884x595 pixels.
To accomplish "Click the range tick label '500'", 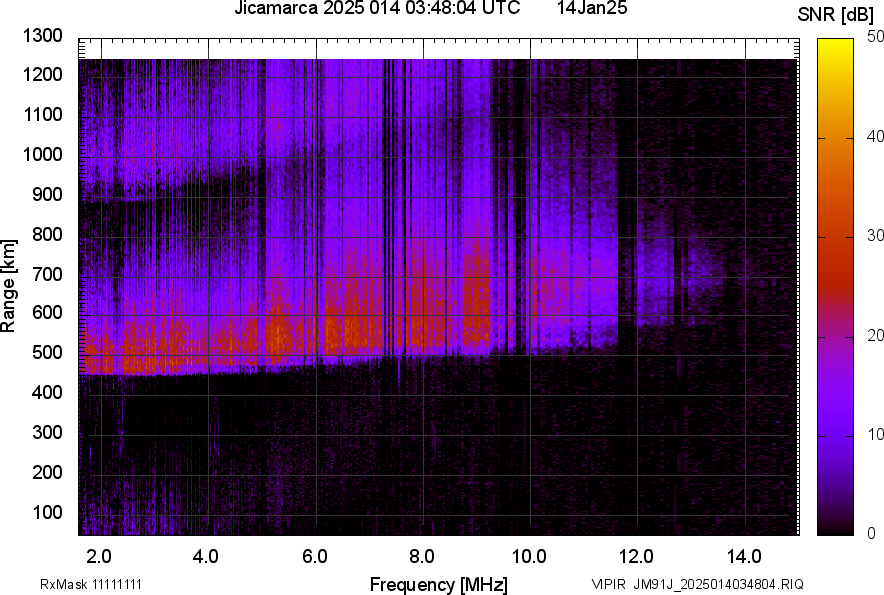I will point(47,352).
